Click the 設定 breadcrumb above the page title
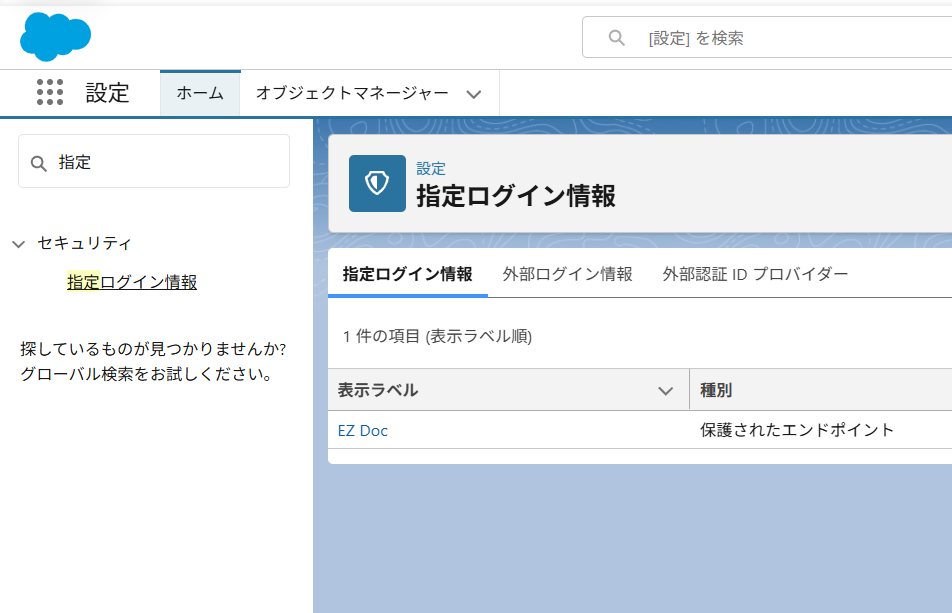Viewport: 952px width, 613px height. (431, 168)
